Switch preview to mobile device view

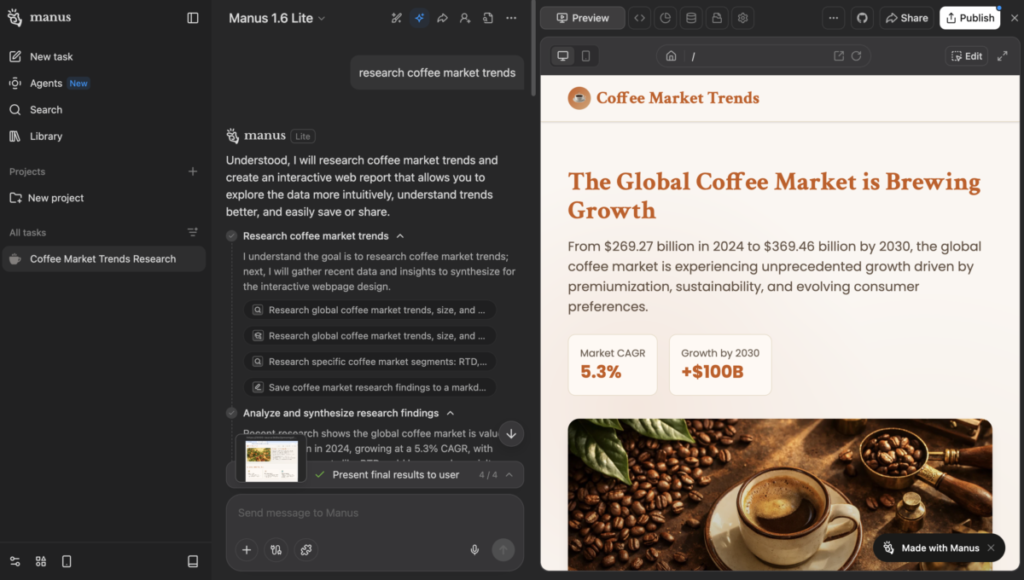[x=586, y=56]
